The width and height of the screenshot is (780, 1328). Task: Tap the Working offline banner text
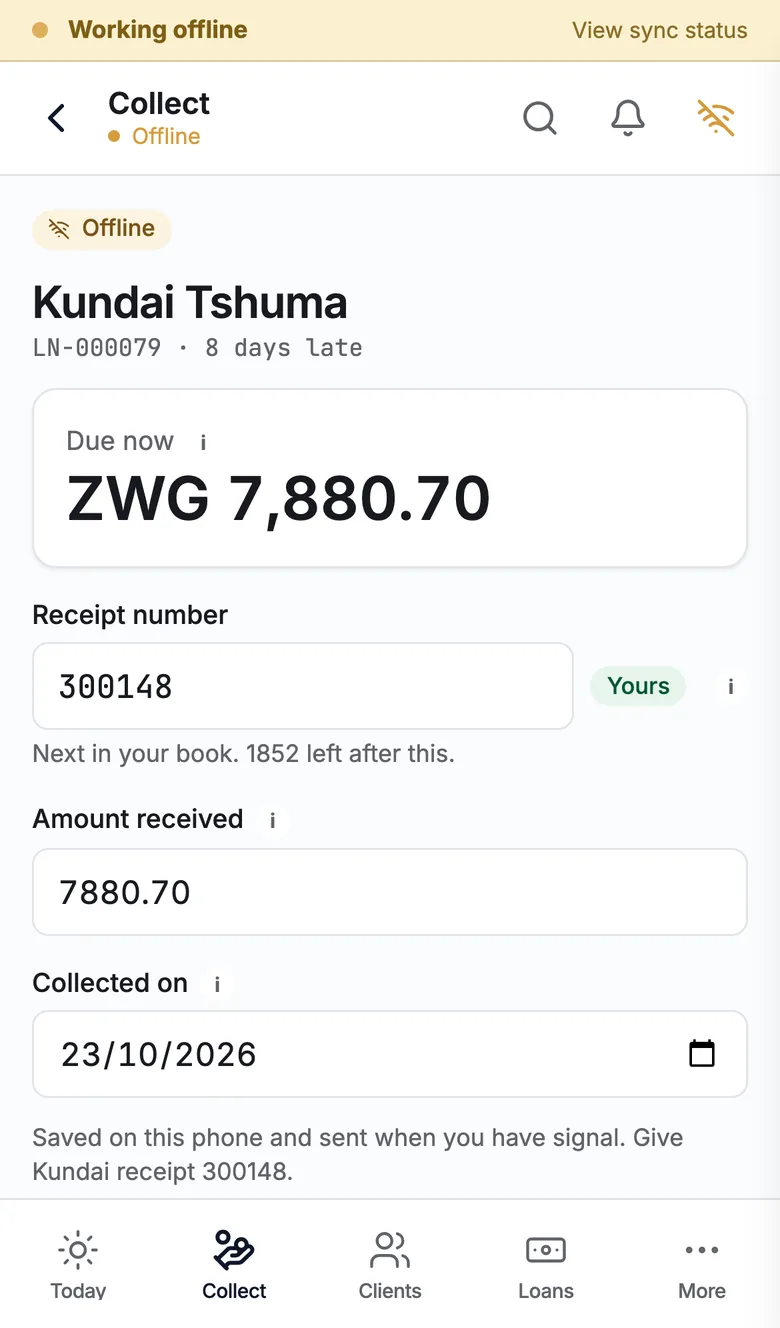point(158,30)
